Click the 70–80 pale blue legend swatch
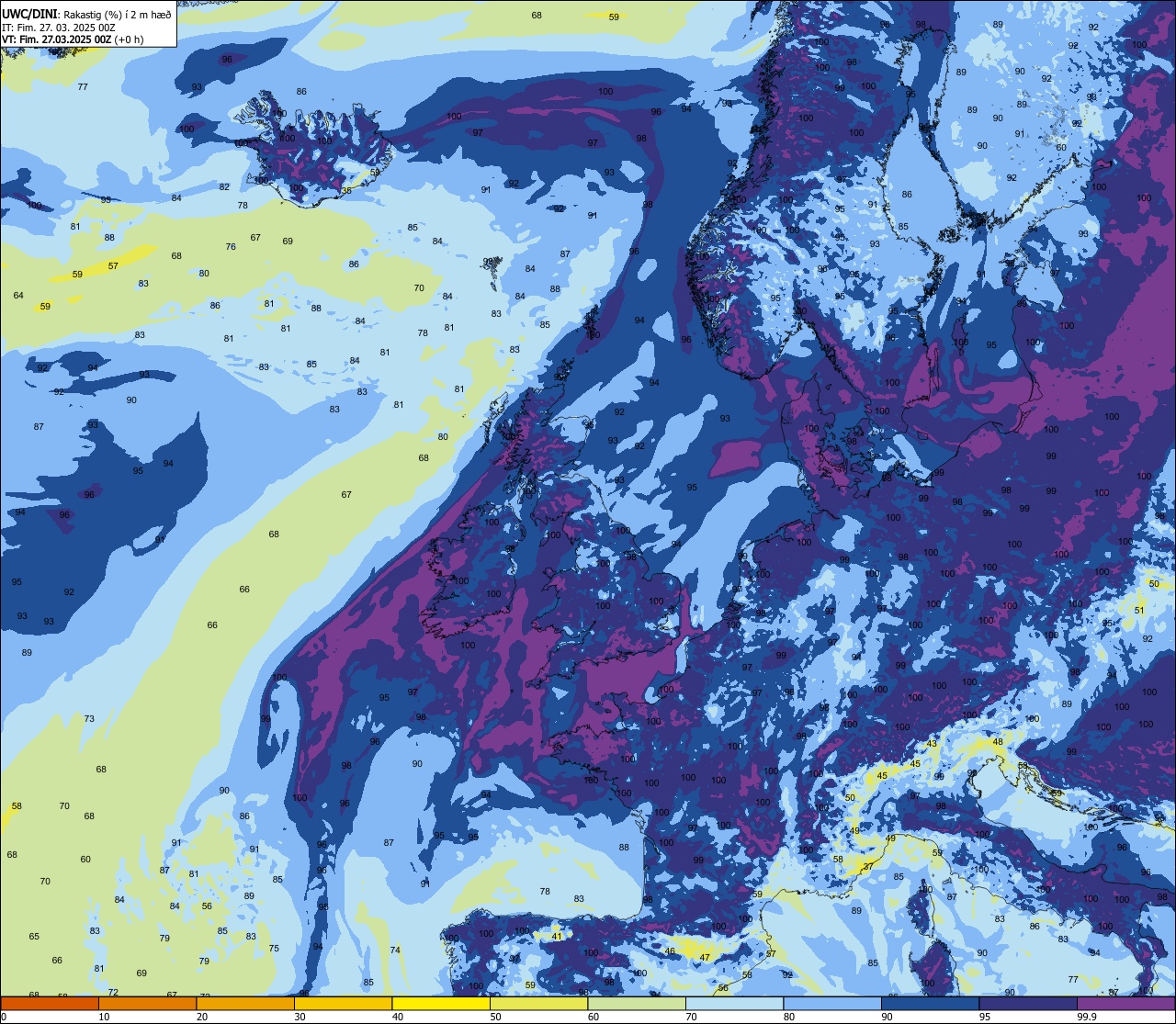 point(734,1003)
